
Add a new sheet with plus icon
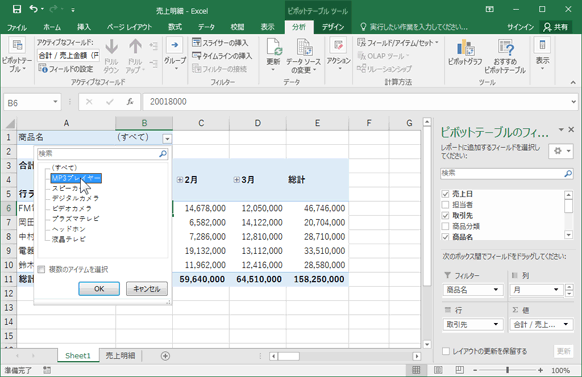click(165, 356)
